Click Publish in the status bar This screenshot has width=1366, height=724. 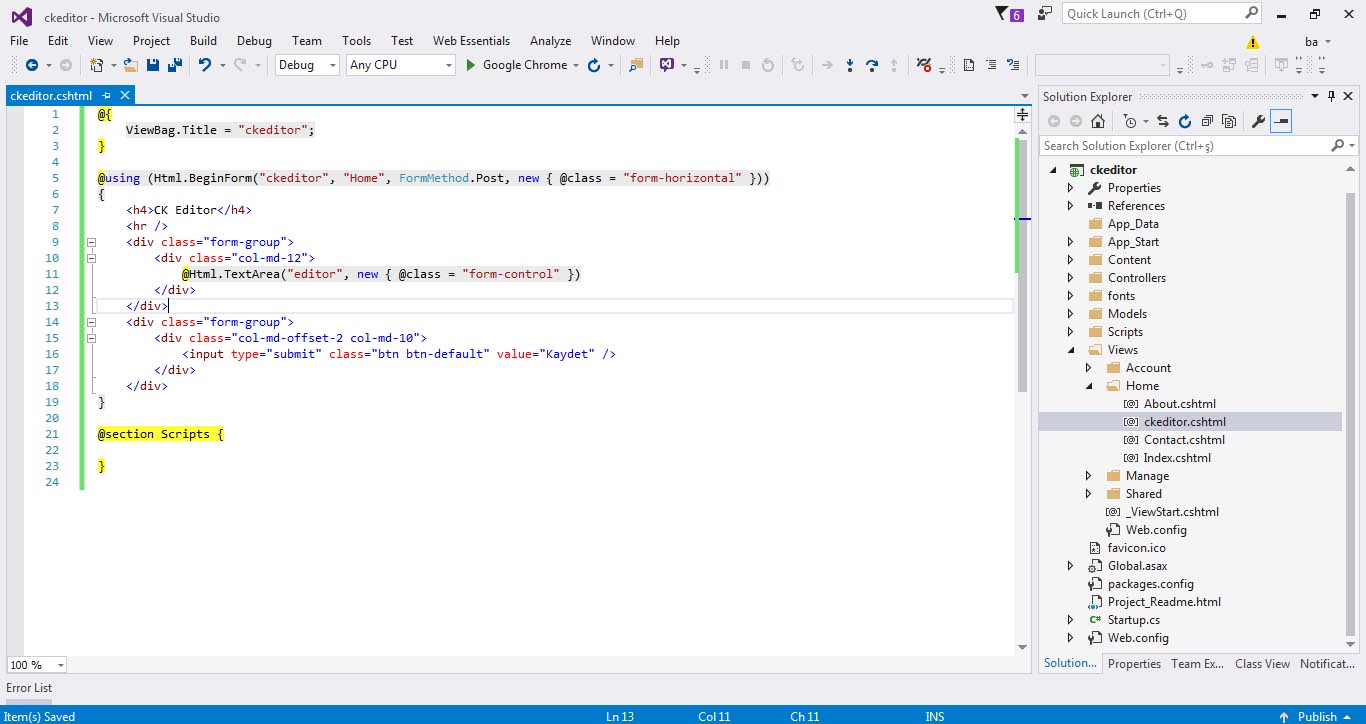tap(1316, 716)
